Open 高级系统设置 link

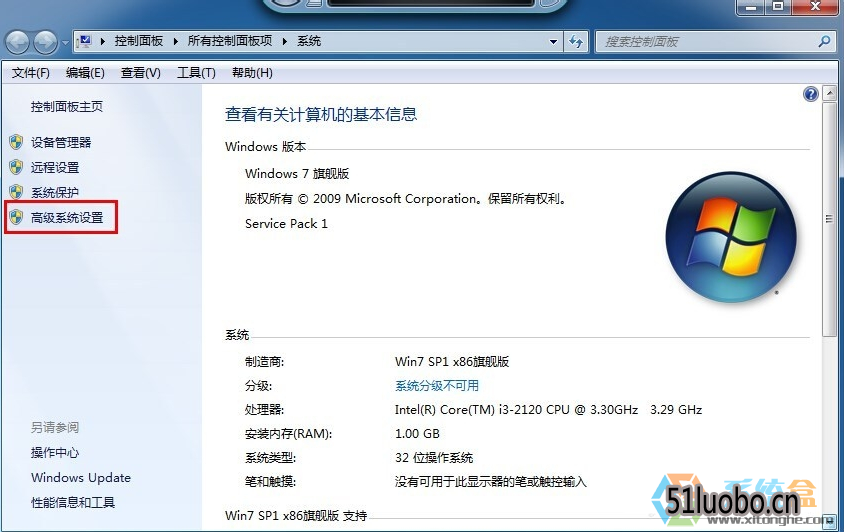67,218
